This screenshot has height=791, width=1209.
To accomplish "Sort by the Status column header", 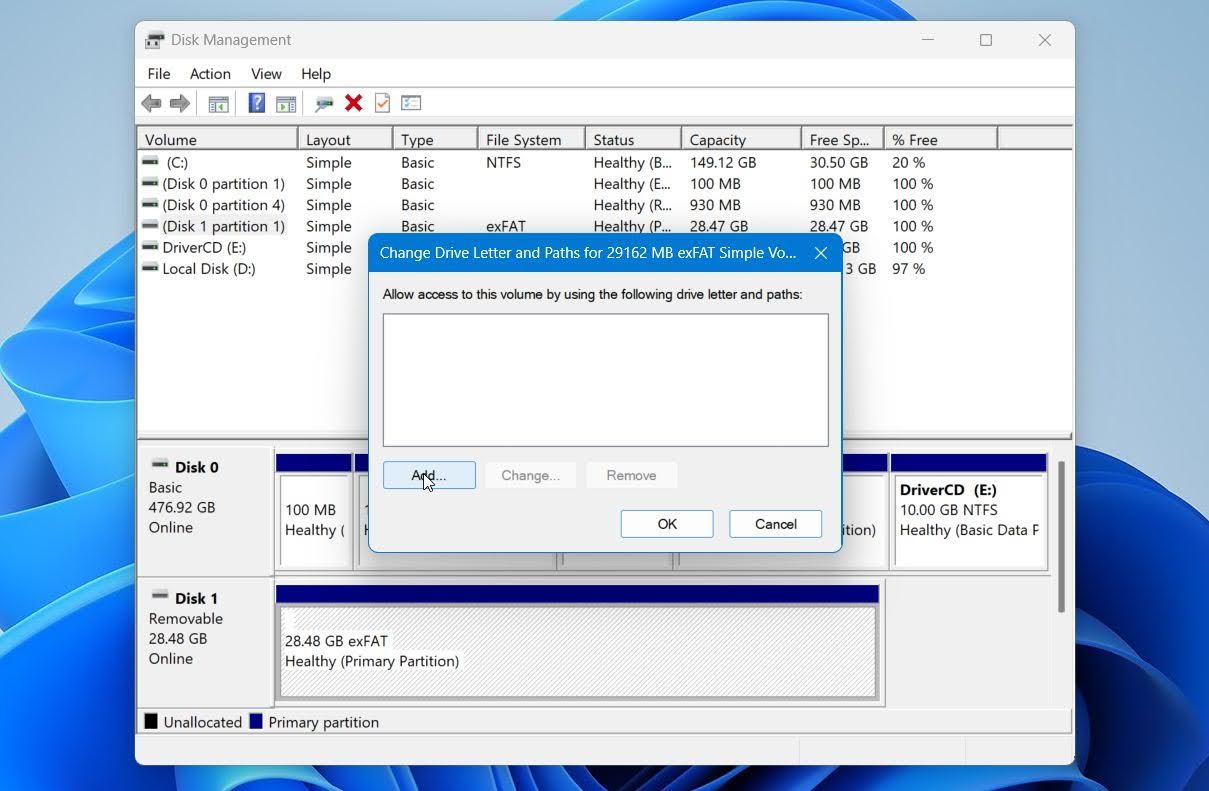I will coord(633,140).
